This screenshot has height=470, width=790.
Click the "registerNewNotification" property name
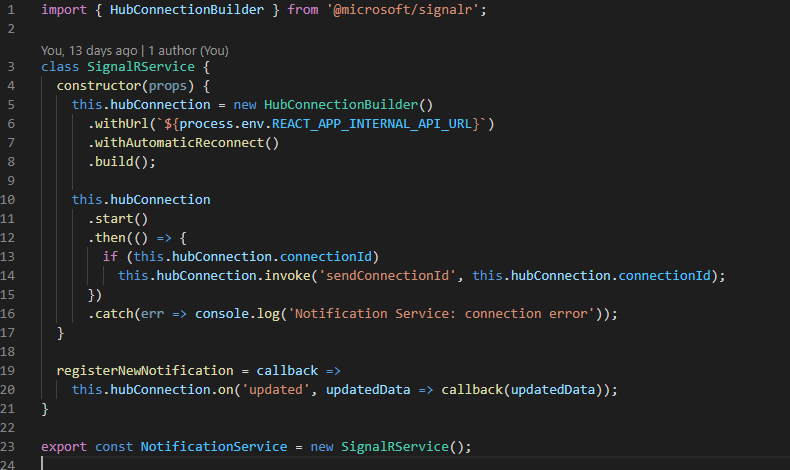[145, 371]
